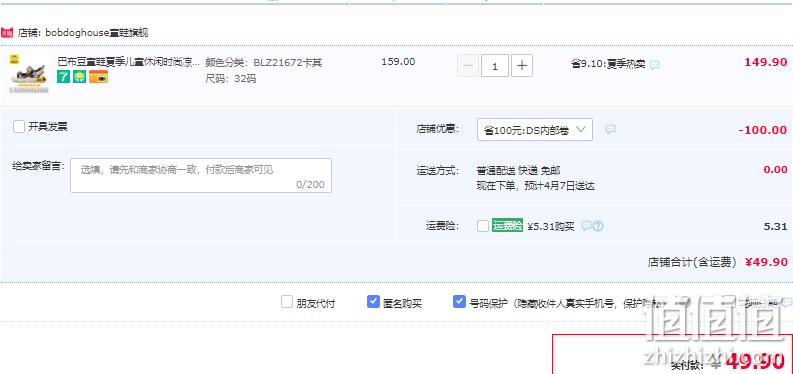The image size is (793, 374).
Task: Click the seller message text box
Action: pos(201,175)
